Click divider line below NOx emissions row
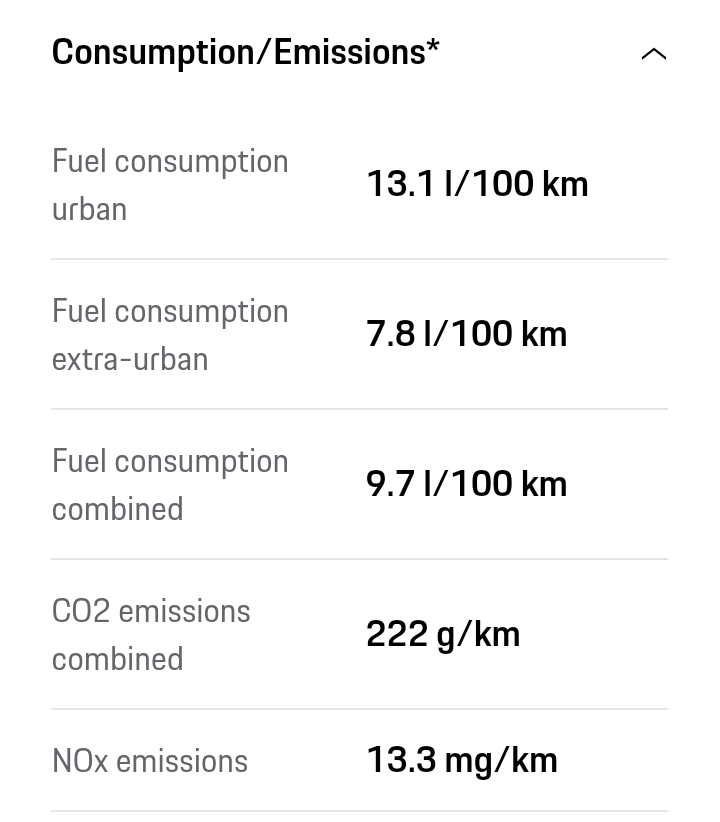Screen dimensions: 720x822 [359, 811]
